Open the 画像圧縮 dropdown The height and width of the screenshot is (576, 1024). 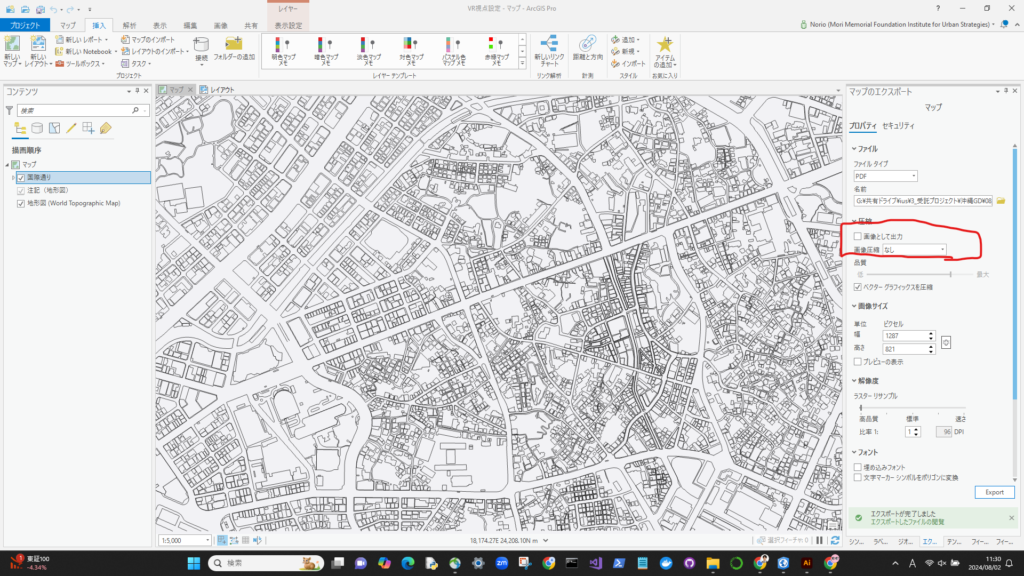pyautogui.click(x=914, y=249)
